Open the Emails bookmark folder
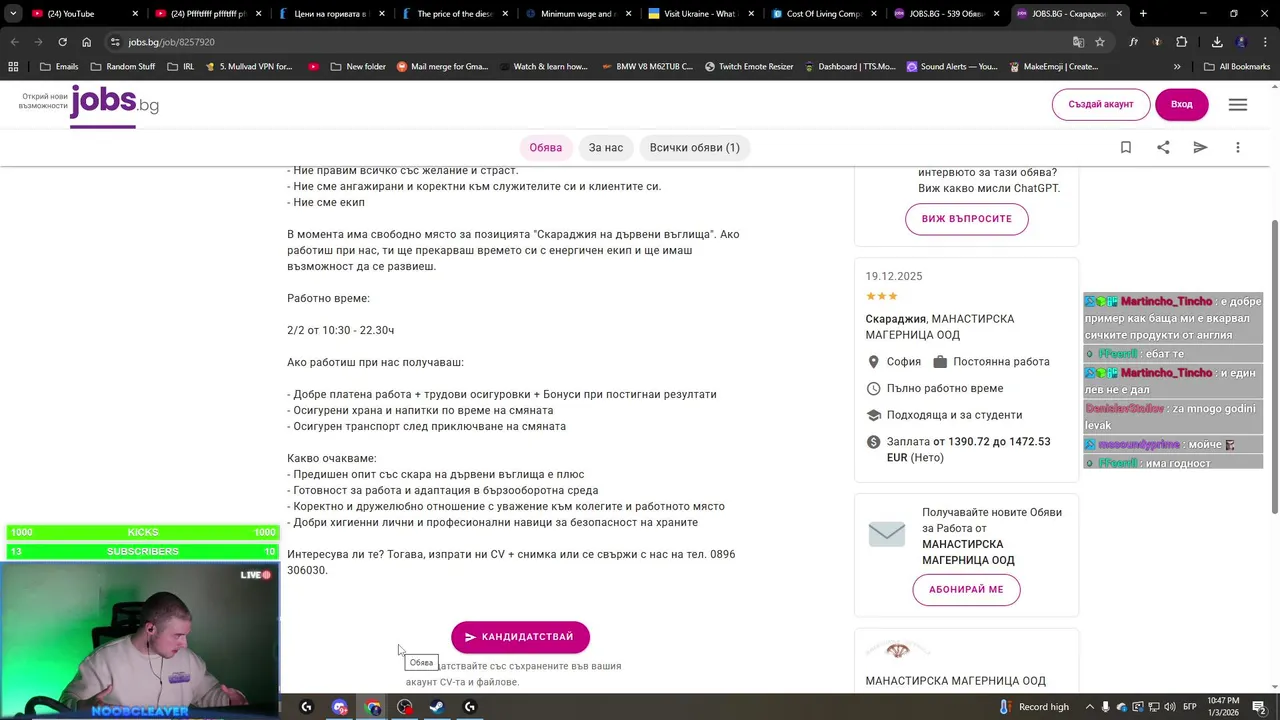The image size is (1280, 720). point(58,67)
